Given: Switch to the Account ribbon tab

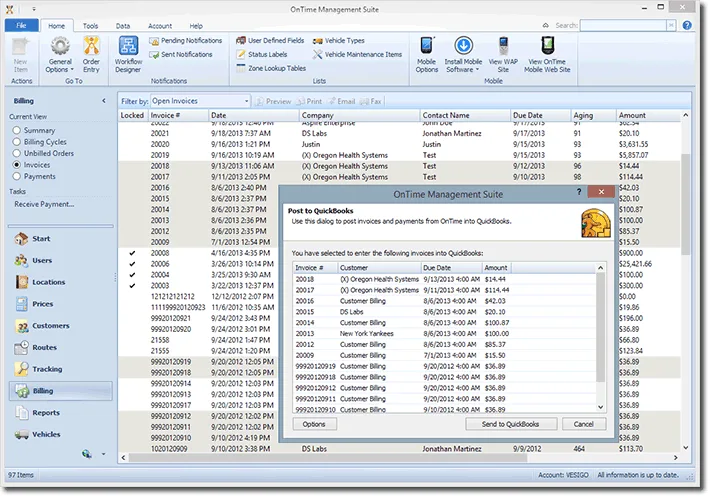Looking at the screenshot, I should pyautogui.click(x=160, y=26).
